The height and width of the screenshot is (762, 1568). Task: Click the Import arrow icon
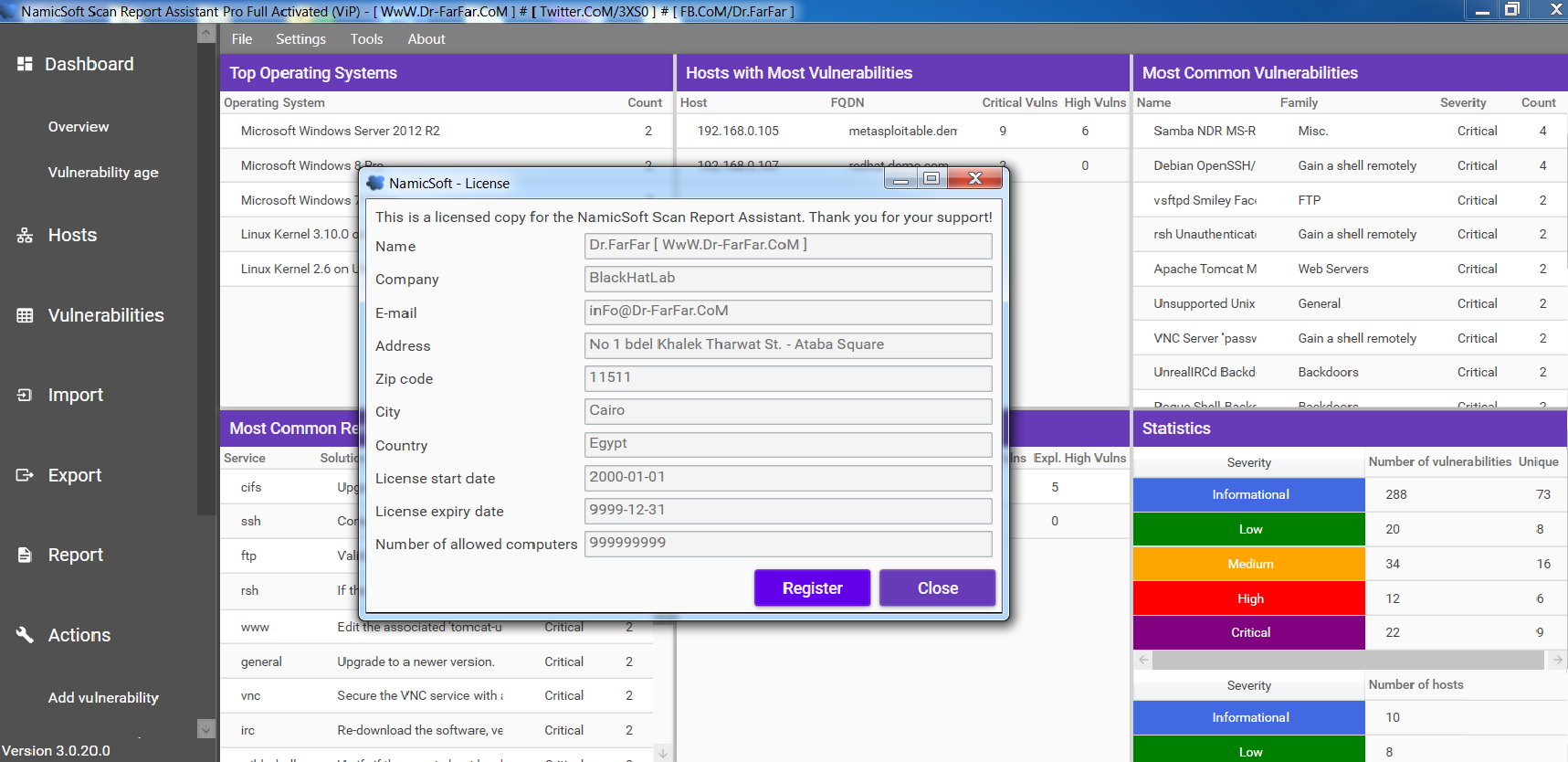tap(25, 396)
